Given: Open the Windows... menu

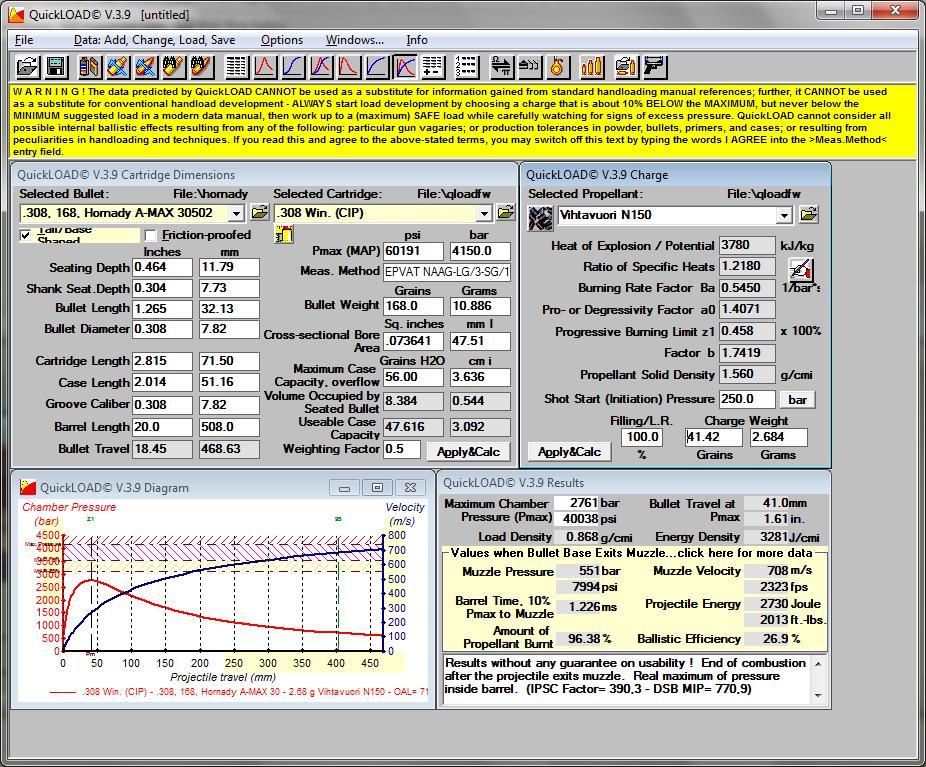Looking at the screenshot, I should pos(354,40).
